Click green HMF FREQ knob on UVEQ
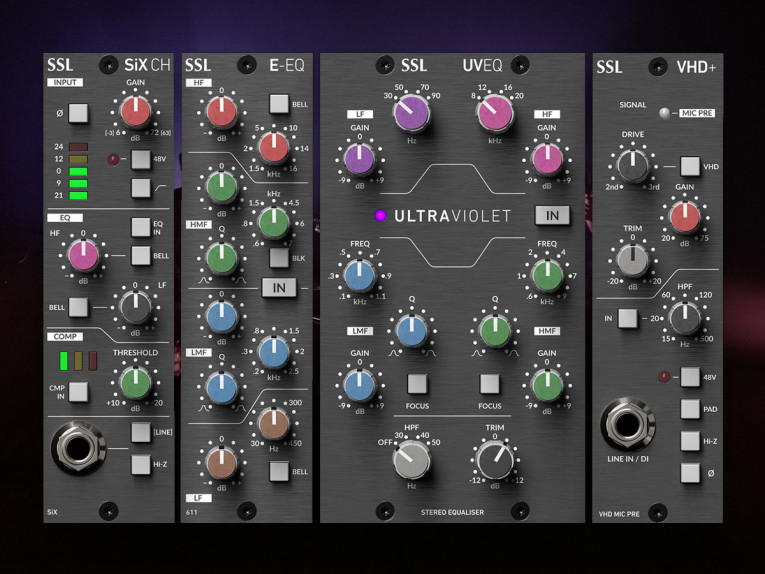This screenshot has width=765, height=574. (547, 275)
